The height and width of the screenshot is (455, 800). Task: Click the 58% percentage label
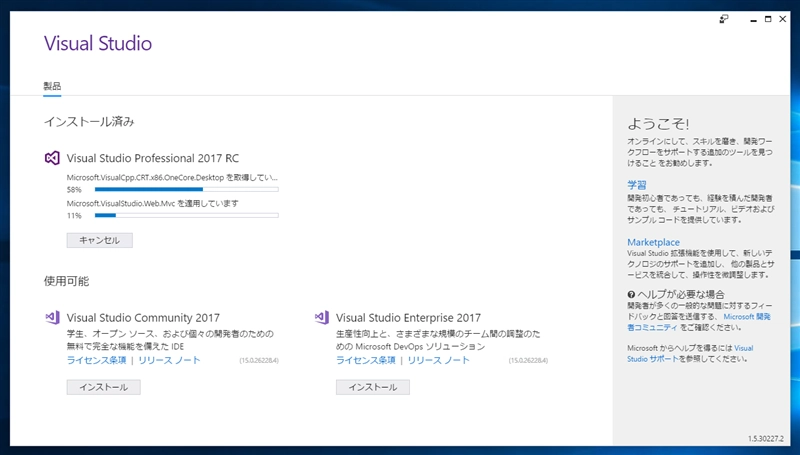[x=74, y=190]
